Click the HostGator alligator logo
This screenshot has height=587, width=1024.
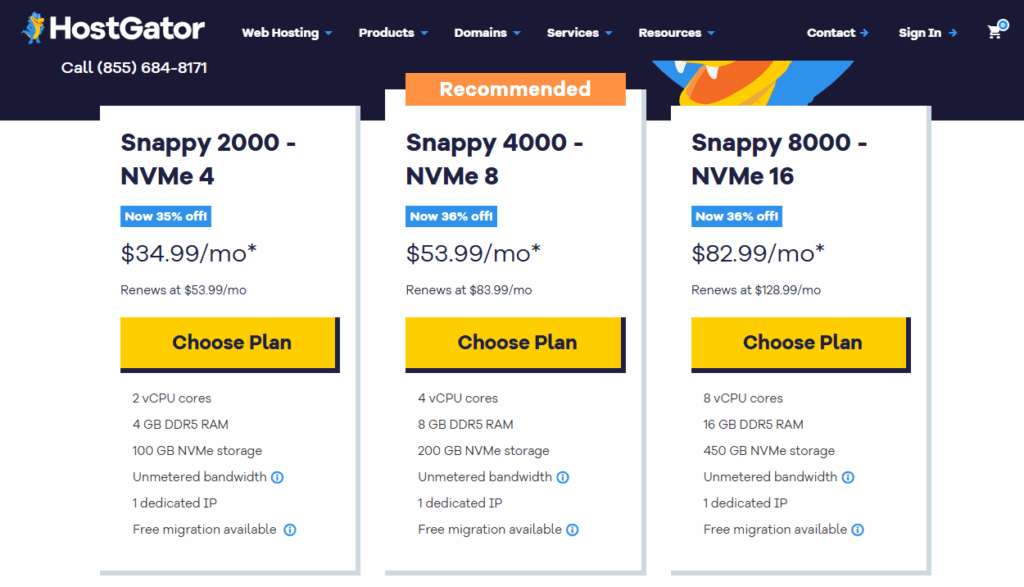click(35, 28)
